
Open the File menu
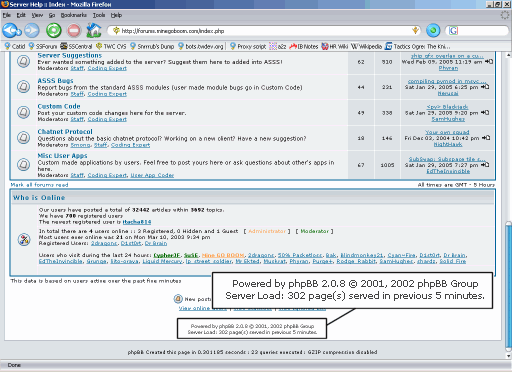click(7, 15)
